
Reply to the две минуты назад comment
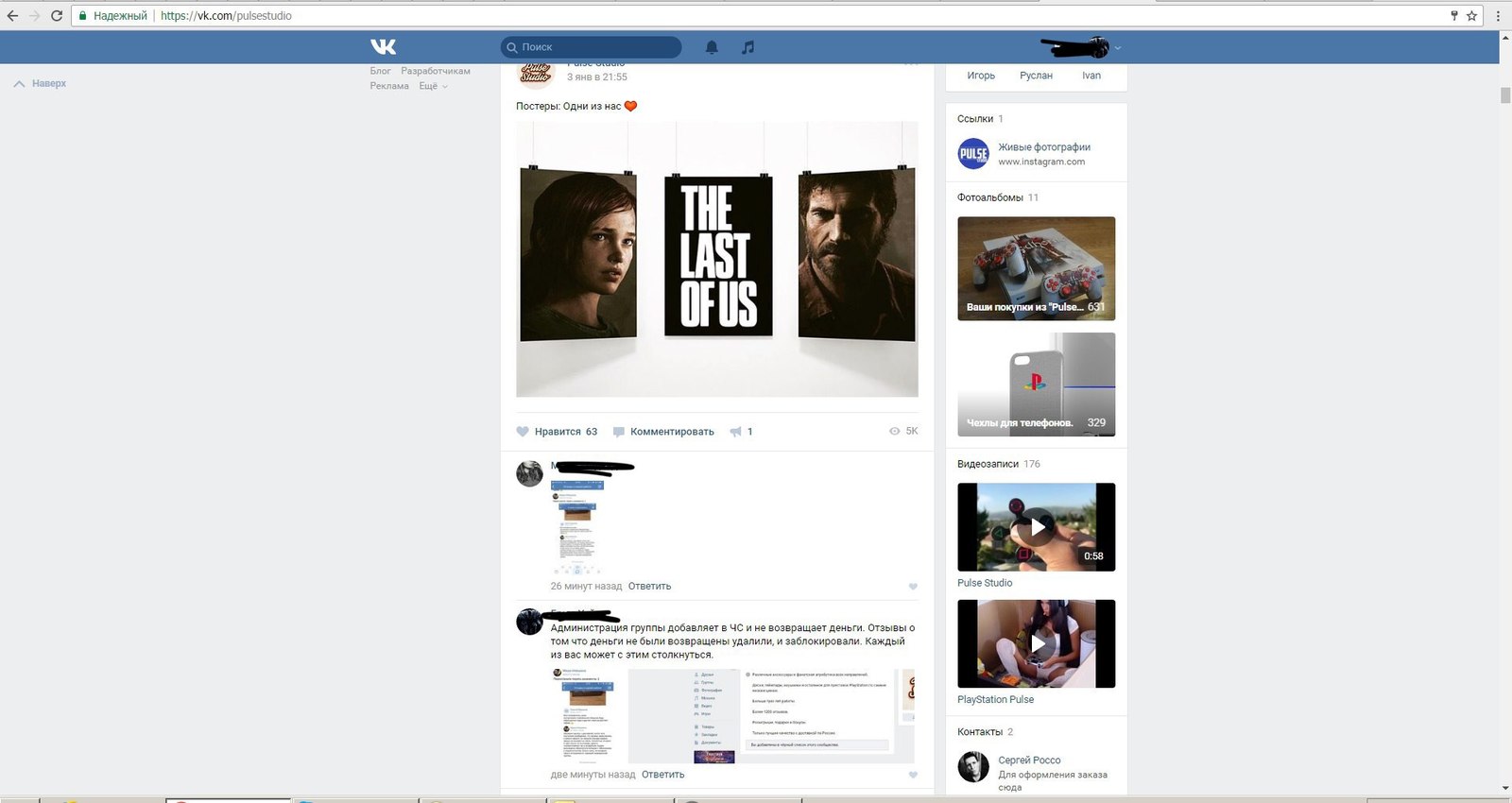(662, 775)
